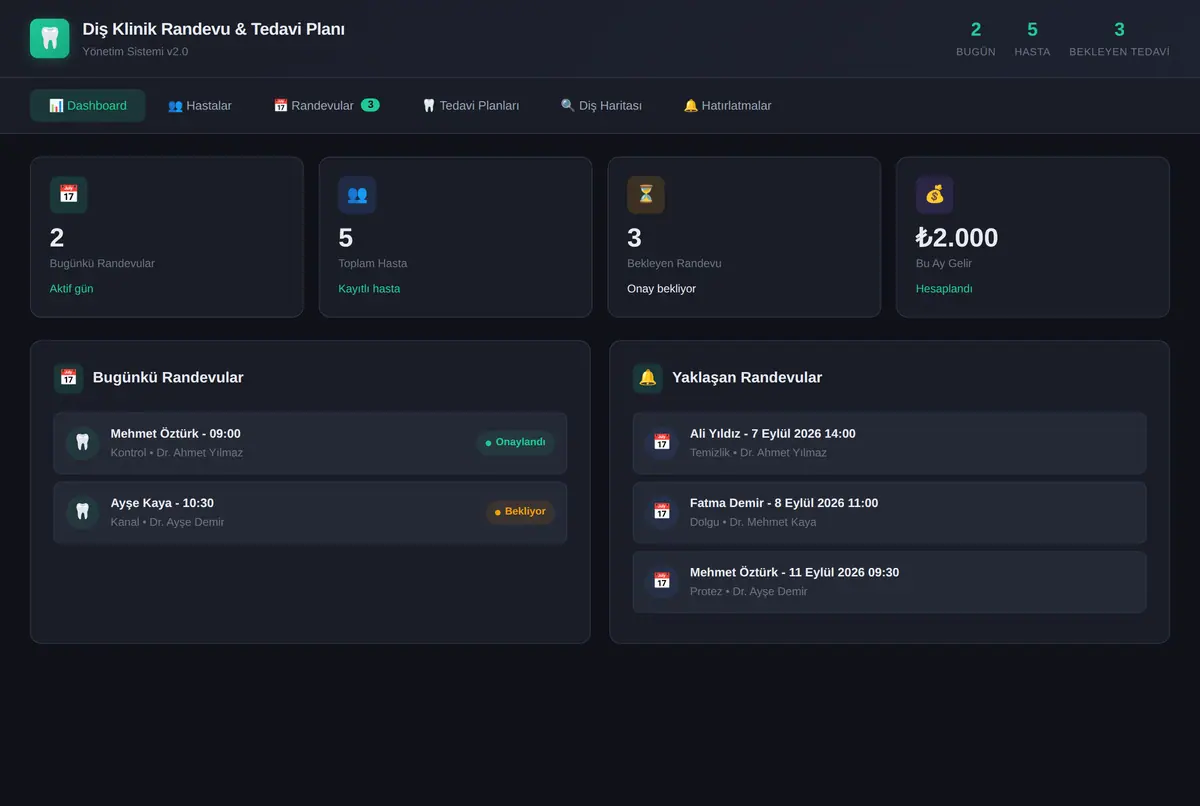The image size is (1200, 806).
Task: Click the tooth logo icon in header
Action: coord(50,38)
